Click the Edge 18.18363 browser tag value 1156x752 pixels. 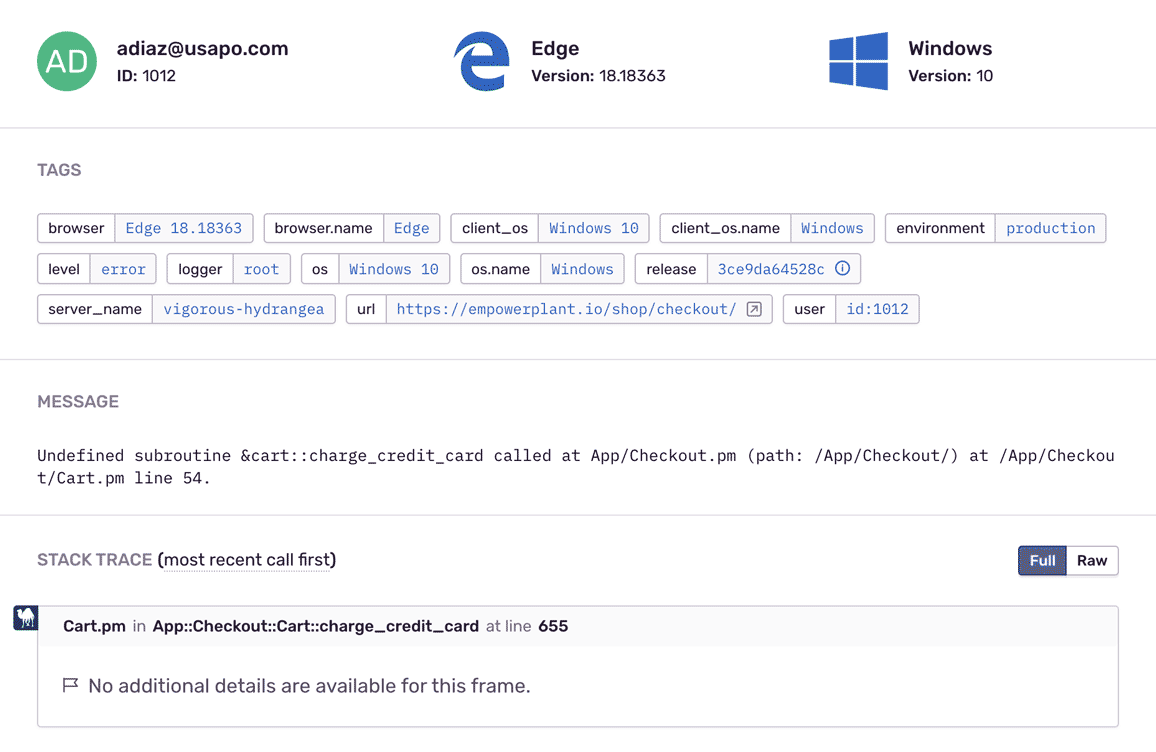pyautogui.click(x=183, y=228)
